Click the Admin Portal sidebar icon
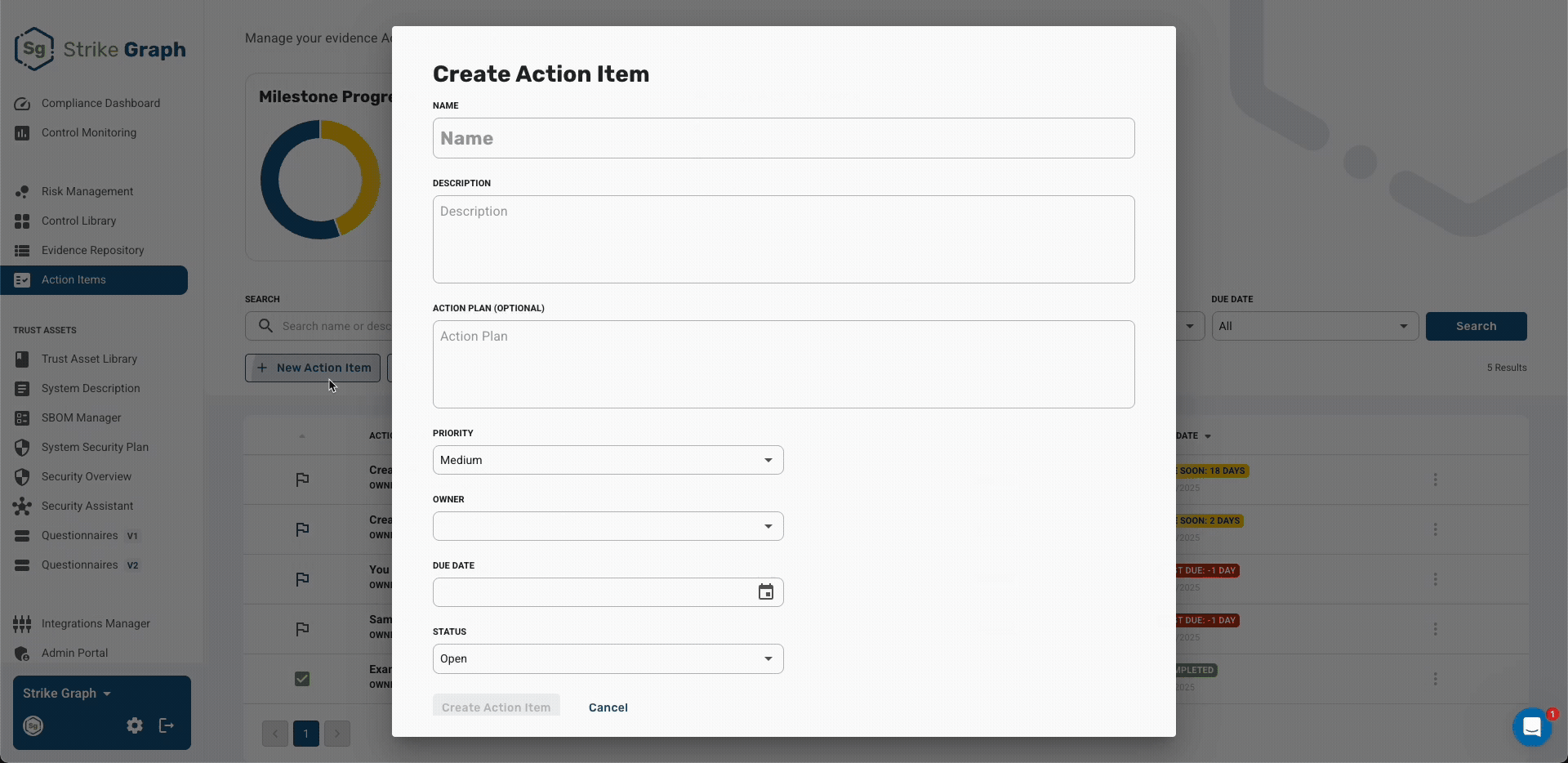 click(22, 653)
